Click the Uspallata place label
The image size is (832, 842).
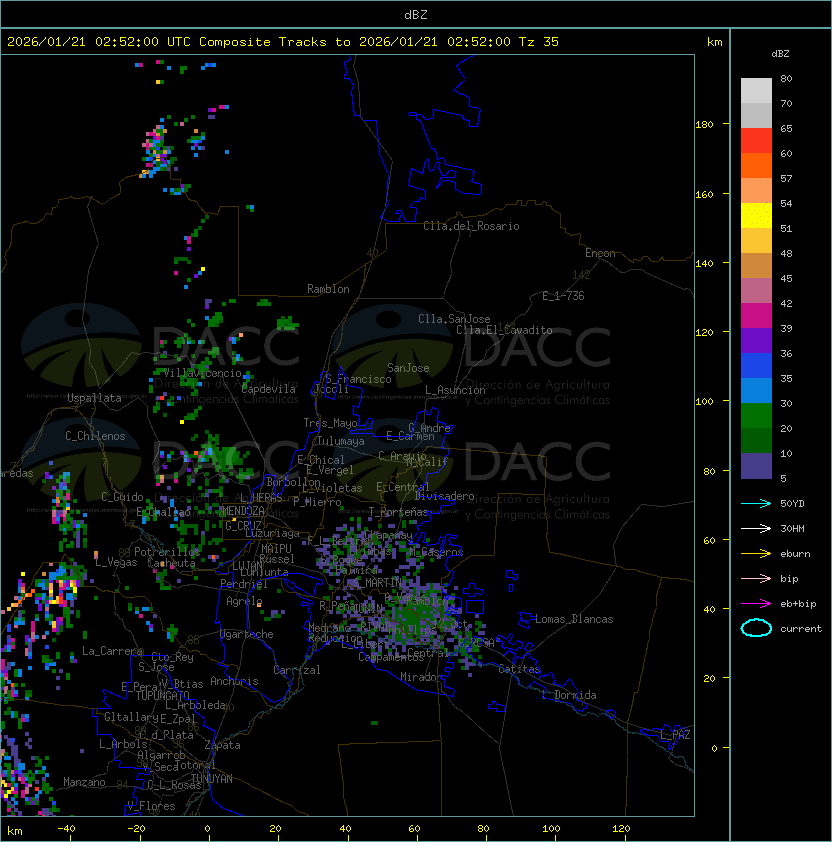[x=94, y=398]
